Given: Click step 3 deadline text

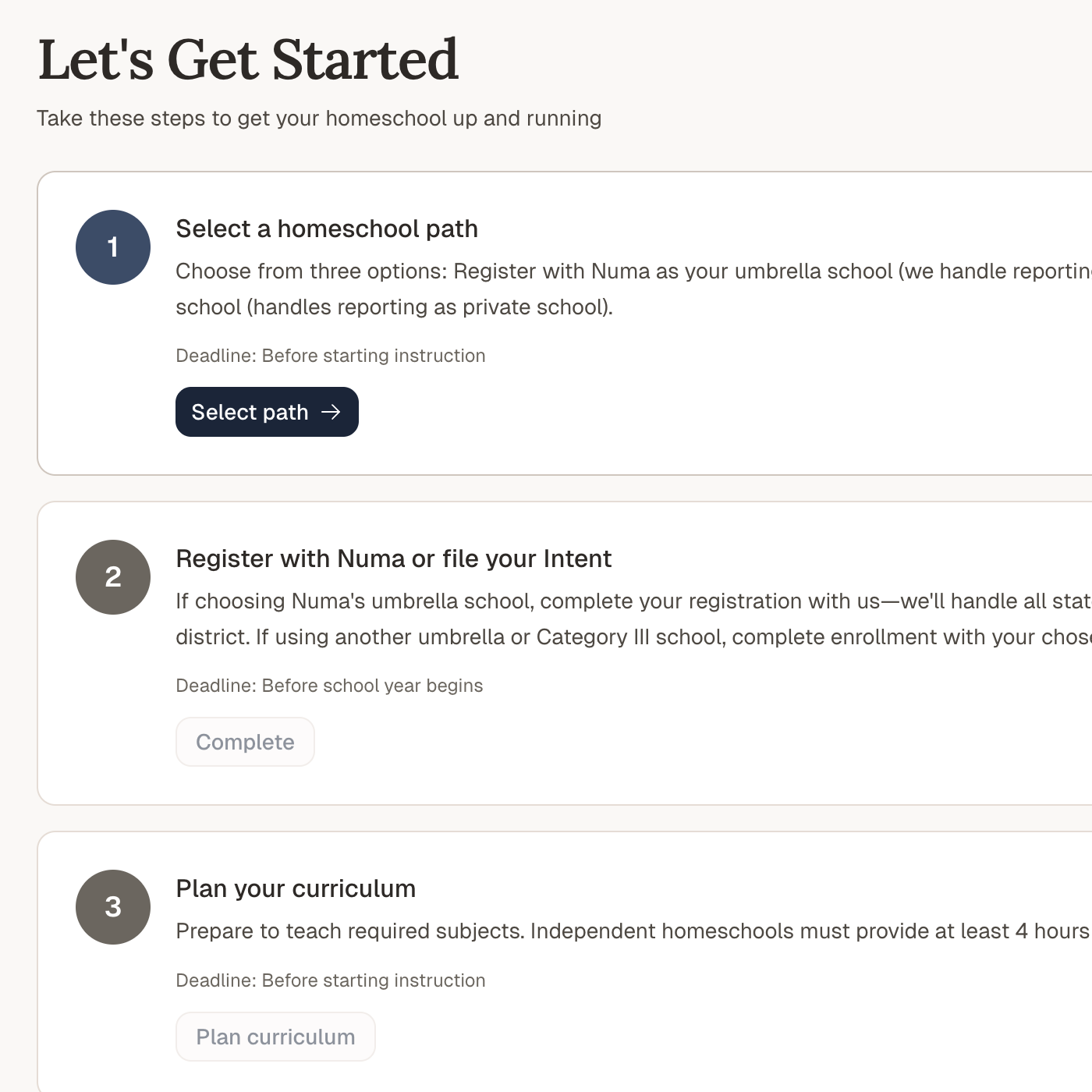Looking at the screenshot, I should click(x=331, y=980).
